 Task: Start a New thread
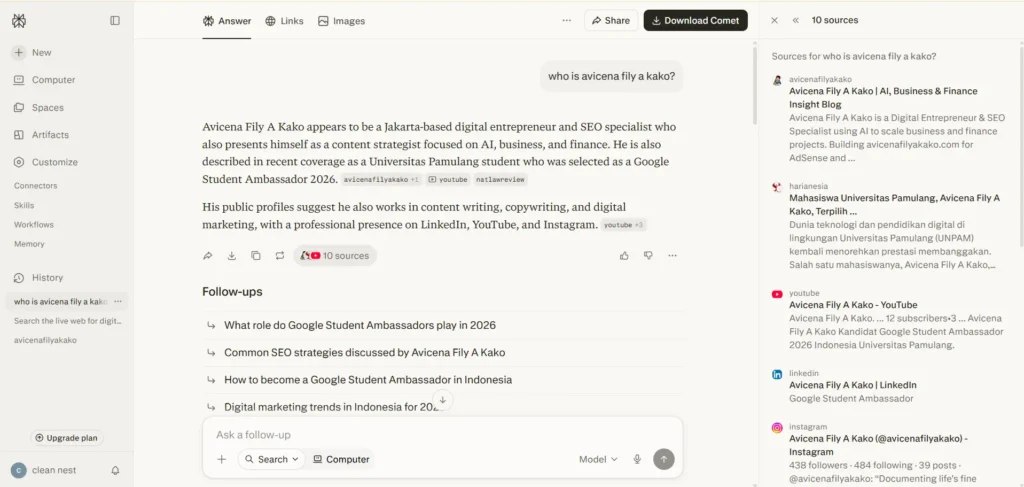(x=33, y=52)
